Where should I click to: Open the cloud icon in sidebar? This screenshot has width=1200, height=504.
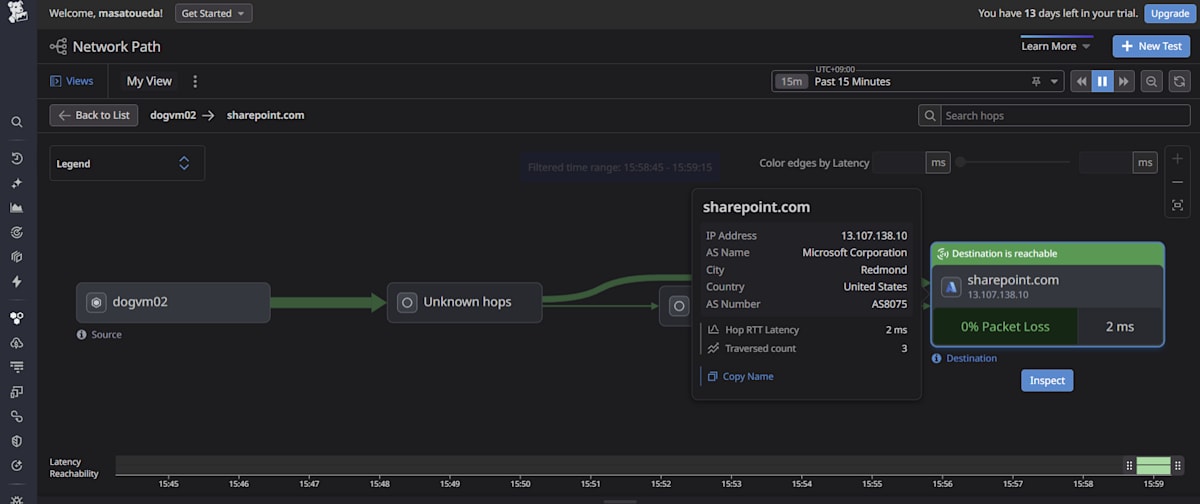17,343
